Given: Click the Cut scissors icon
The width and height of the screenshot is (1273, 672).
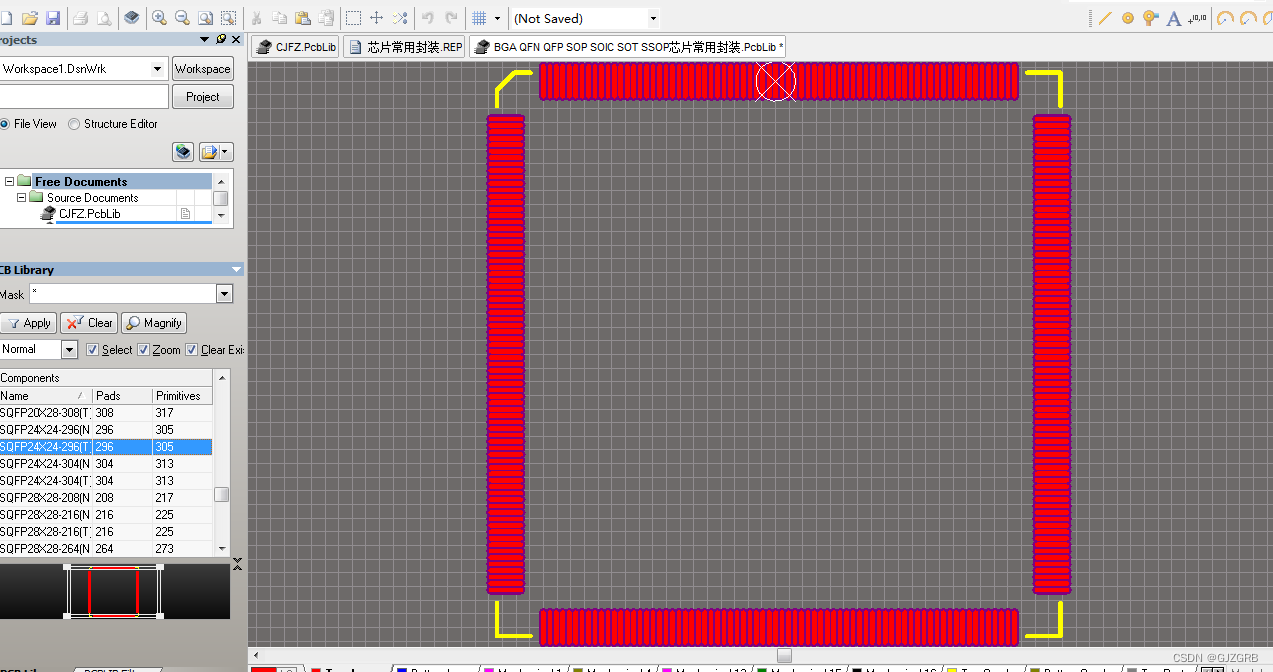Looking at the screenshot, I should coord(256,18).
